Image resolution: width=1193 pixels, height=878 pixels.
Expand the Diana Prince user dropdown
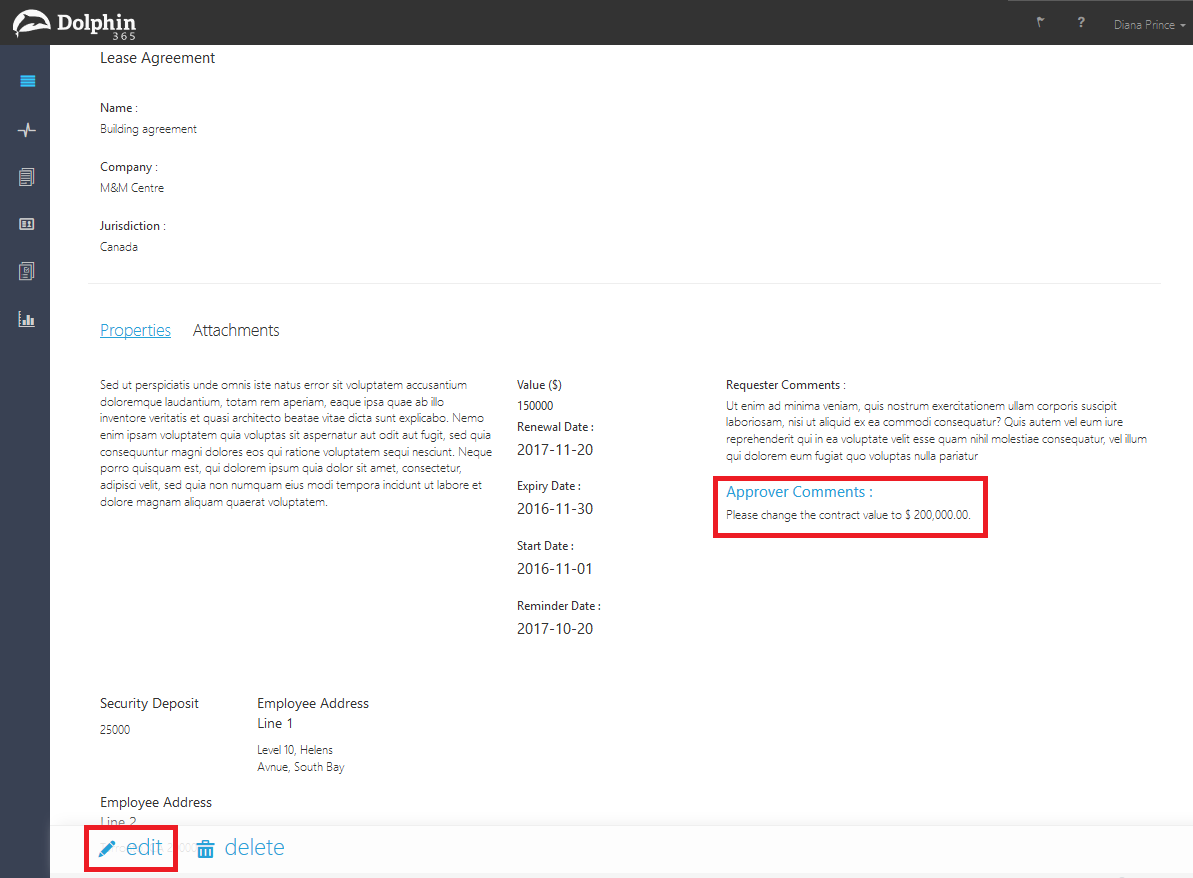pos(1149,25)
